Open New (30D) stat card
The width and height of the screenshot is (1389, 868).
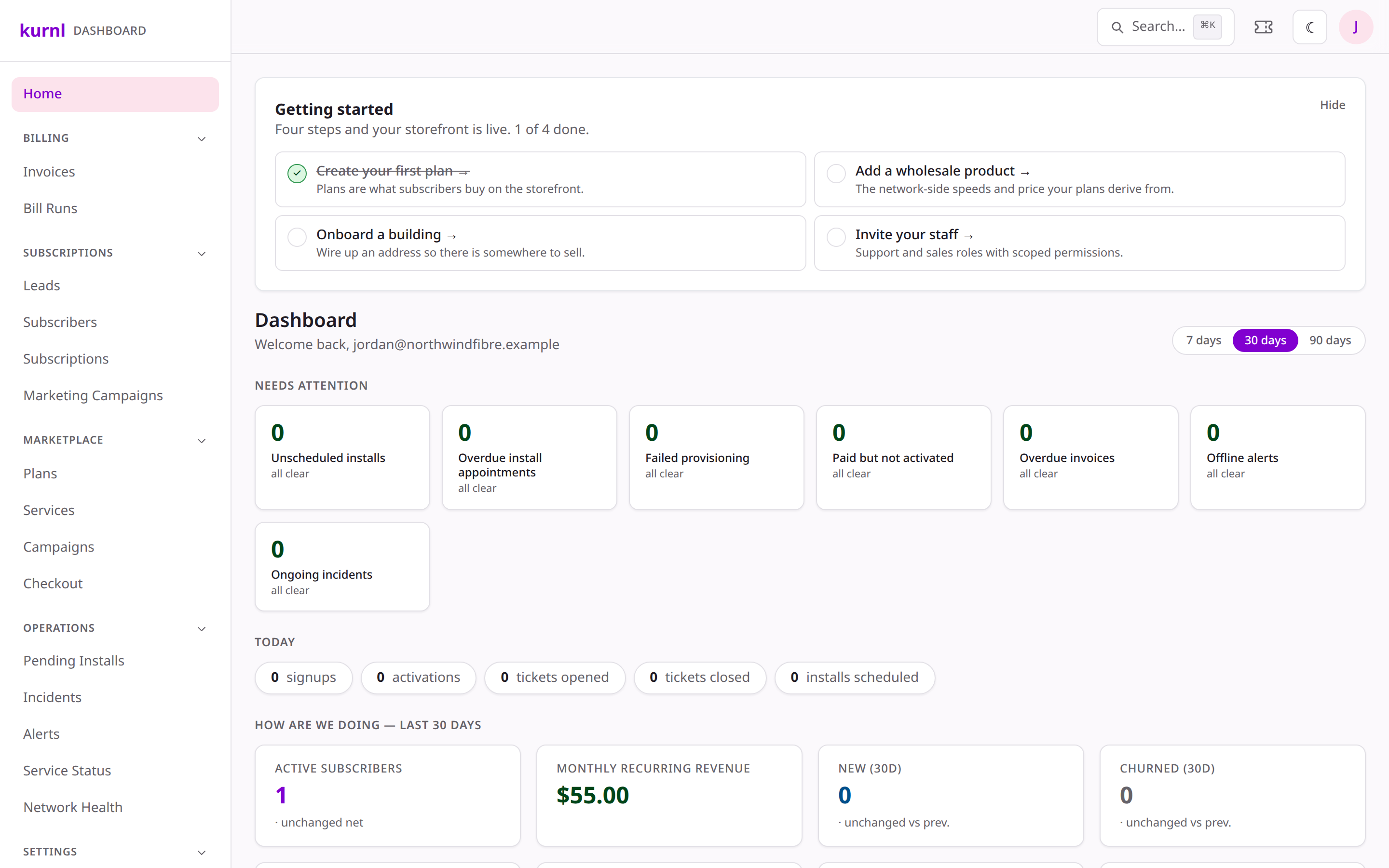(951, 796)
